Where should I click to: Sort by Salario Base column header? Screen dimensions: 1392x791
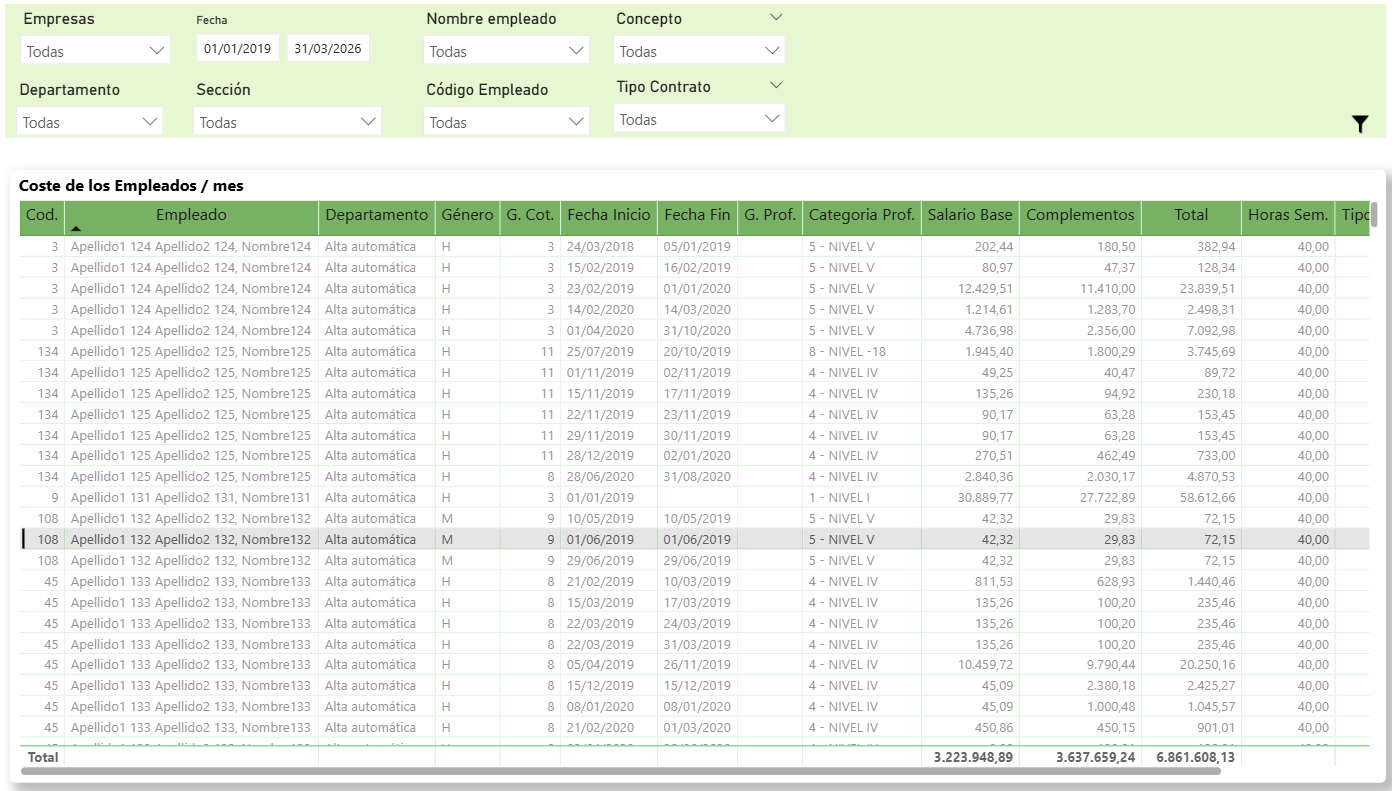point(969,215)
